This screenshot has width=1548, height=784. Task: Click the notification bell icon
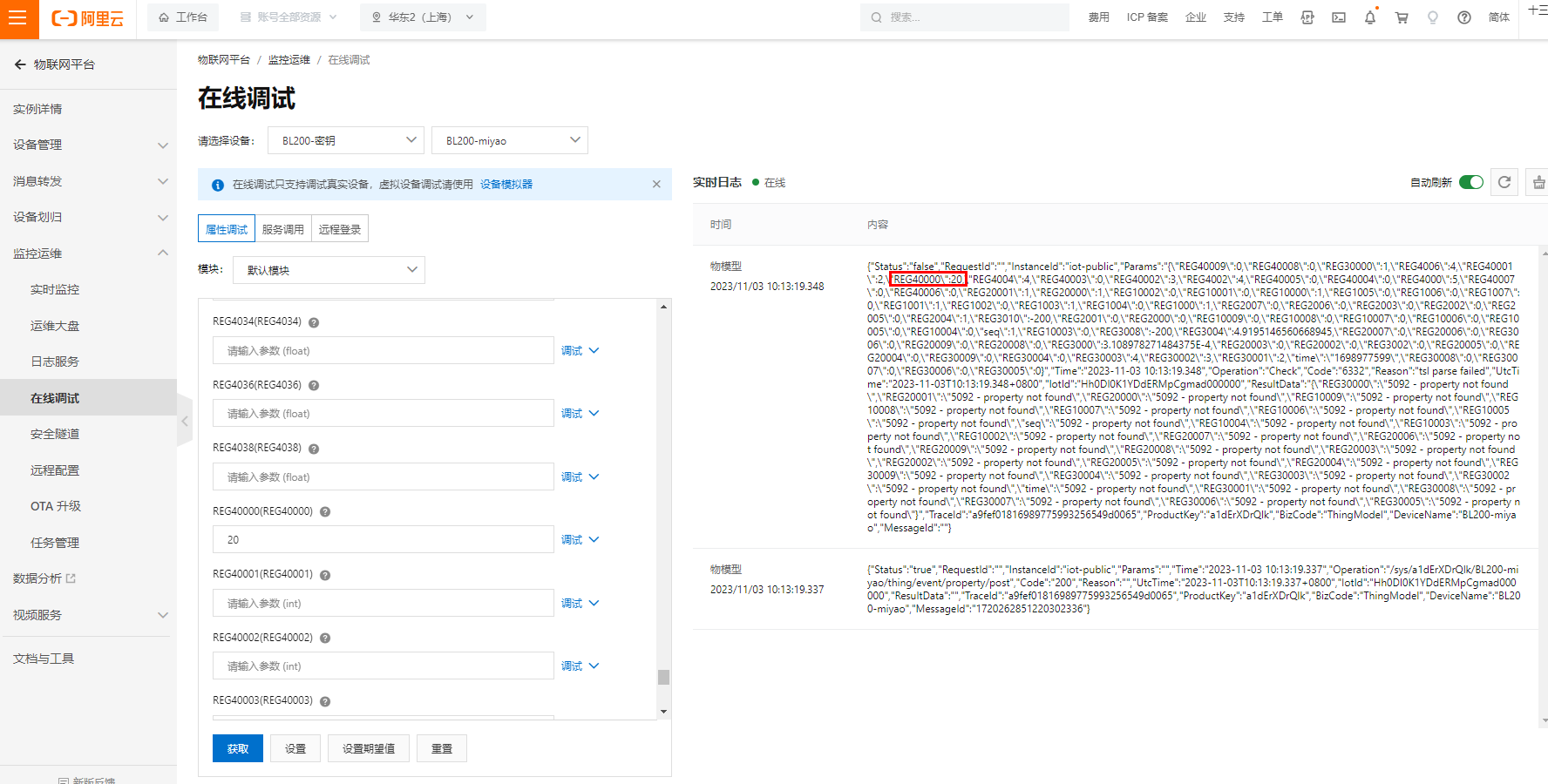point(1370,17)
